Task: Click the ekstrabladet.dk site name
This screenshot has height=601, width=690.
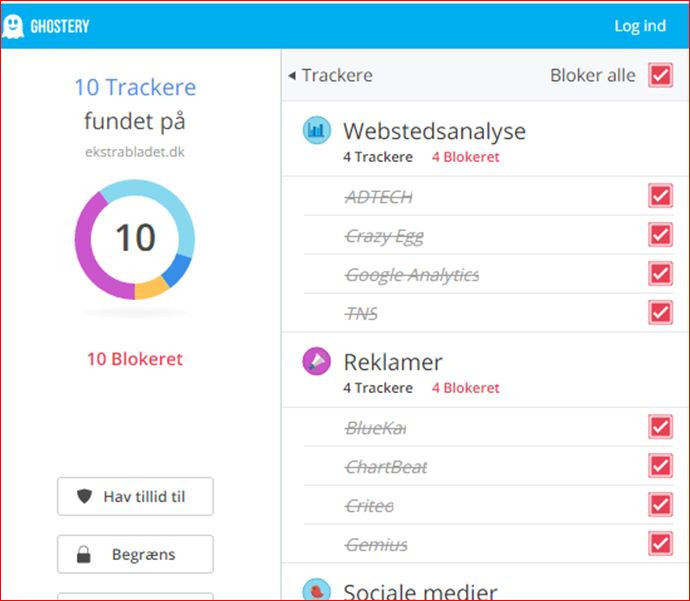Action: (x=135, y=152)
